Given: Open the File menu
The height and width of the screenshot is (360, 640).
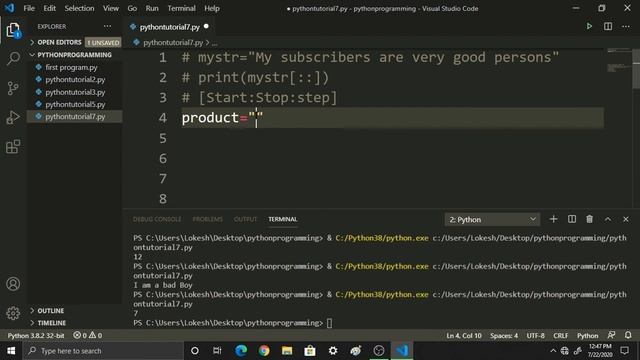Looking at the screenshot, I should [29, 8].
